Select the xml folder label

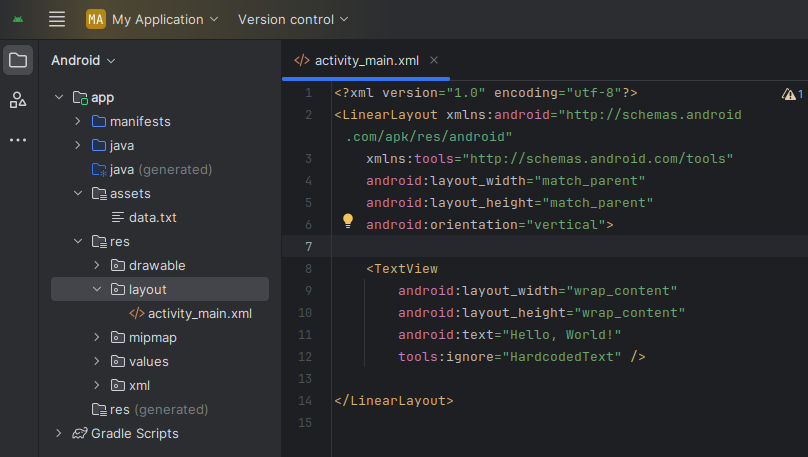pos(140,386)
